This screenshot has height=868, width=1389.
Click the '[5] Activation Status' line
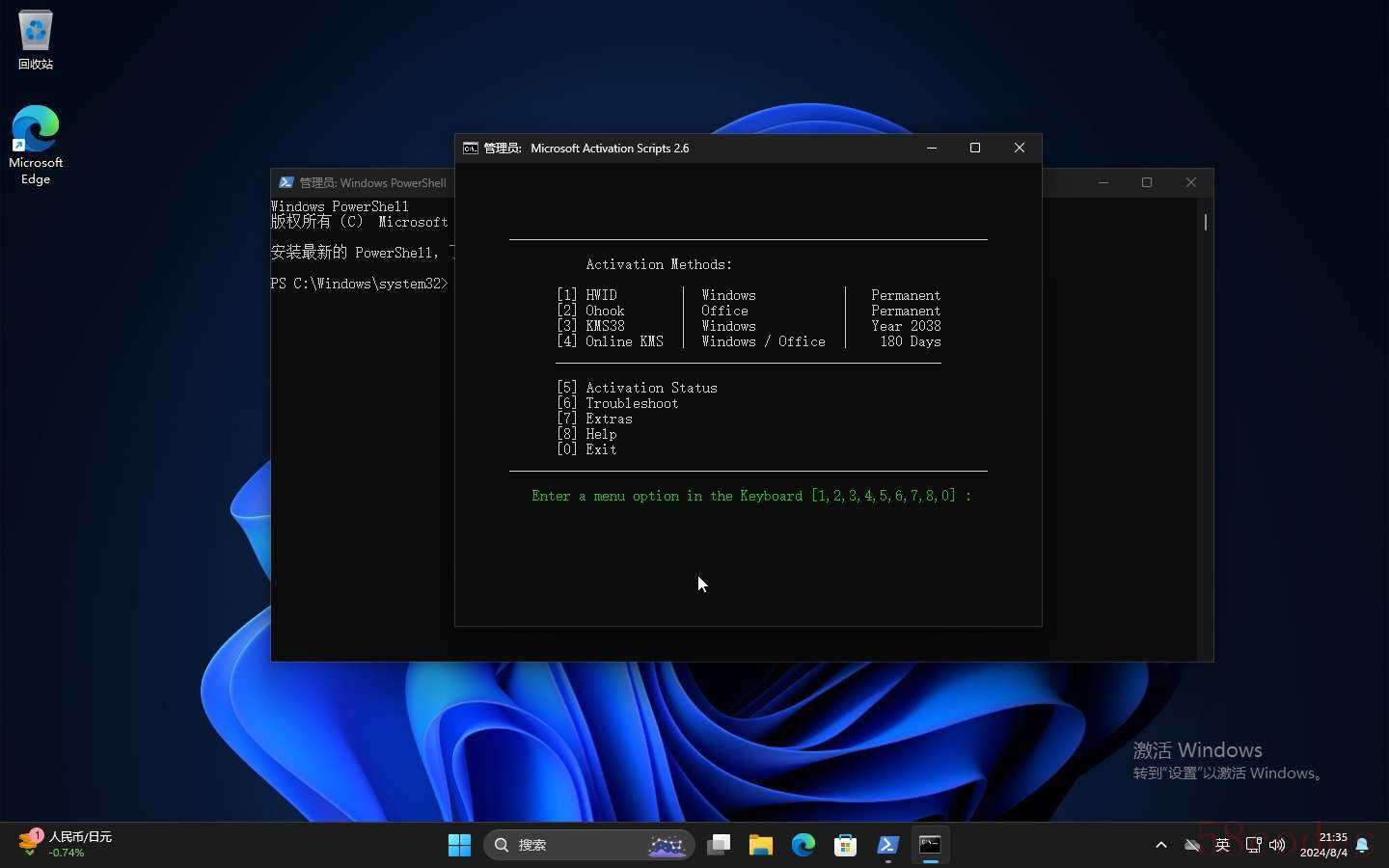point(637,388)
